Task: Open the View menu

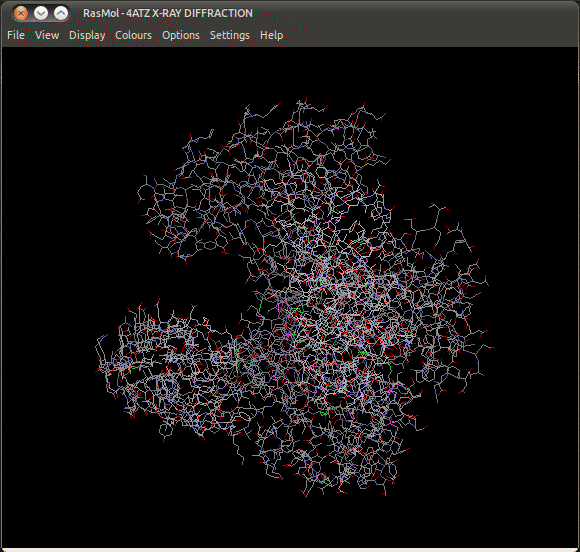Action: tap(47, 35)
